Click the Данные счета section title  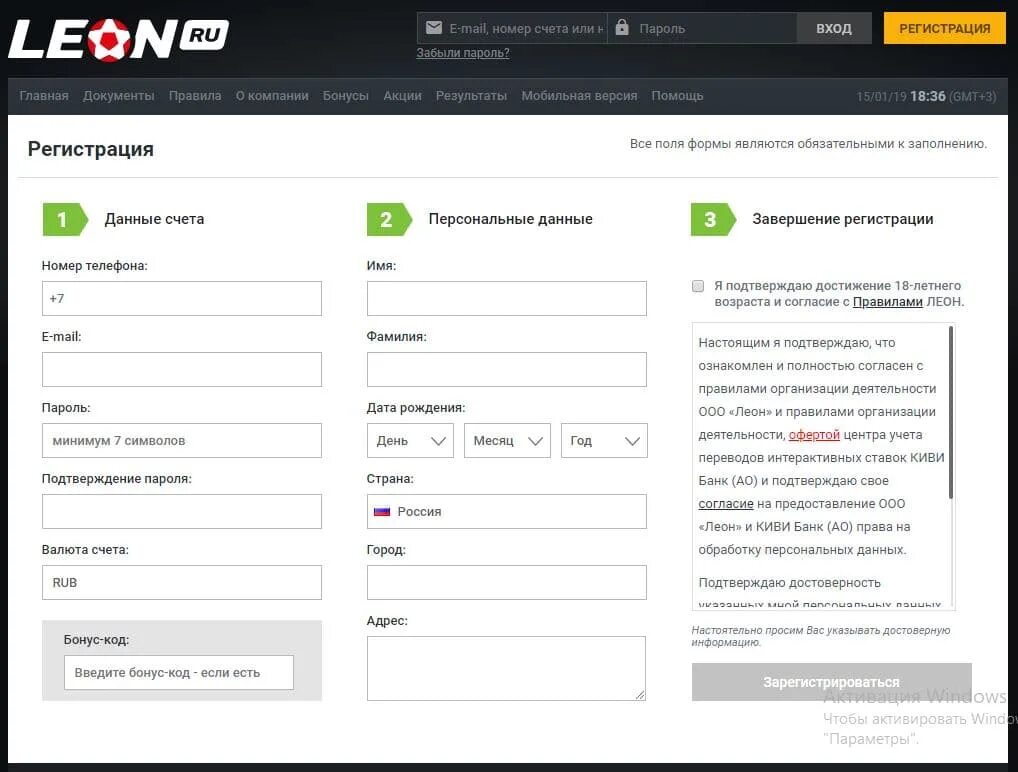point(155,219)
